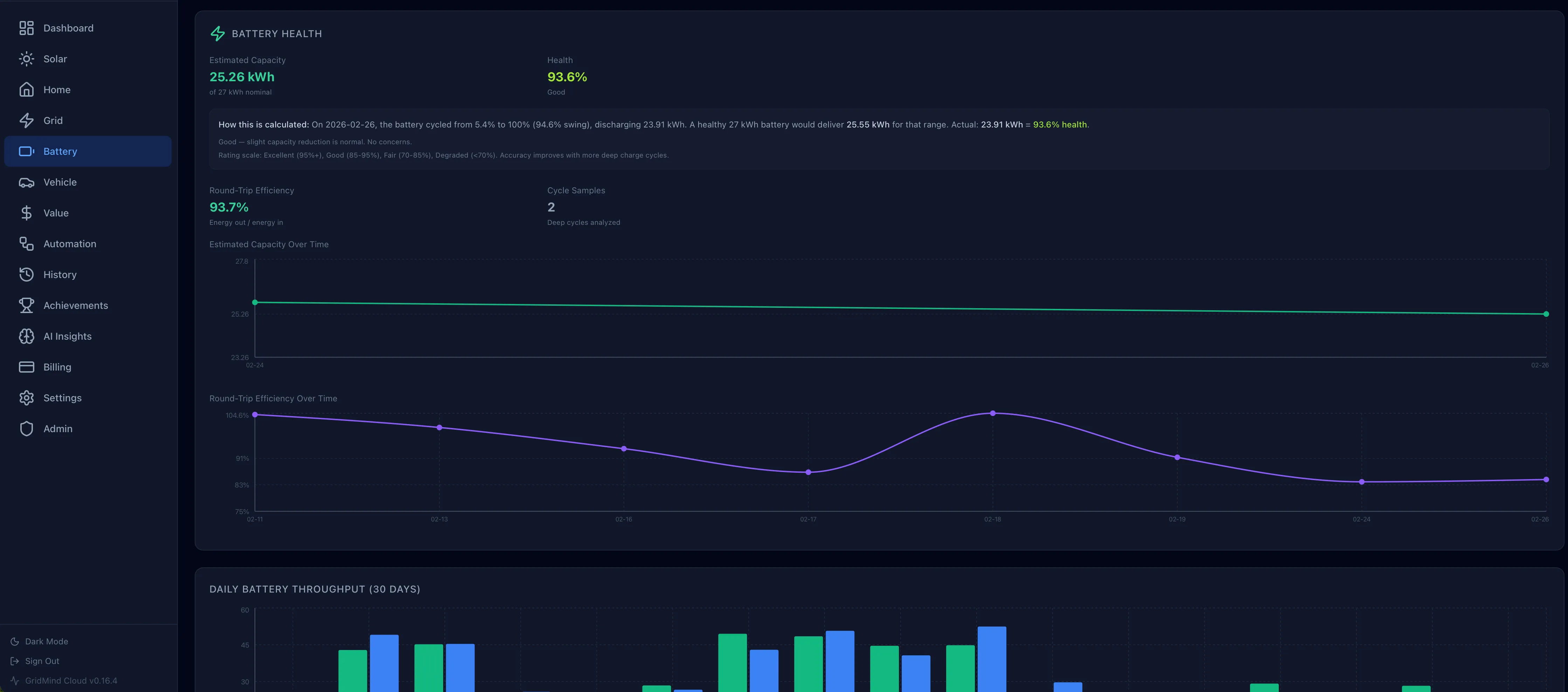Click the Daily Battery Throughput heading
Viewport: 1568px width, 692px height.
point(315,589)
